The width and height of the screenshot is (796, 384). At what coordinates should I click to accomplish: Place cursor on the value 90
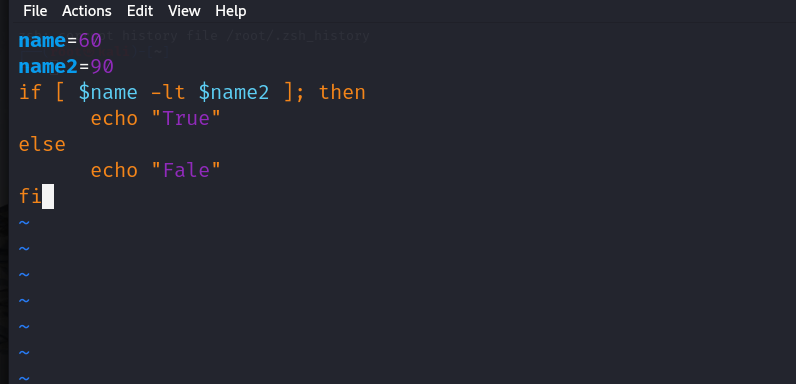102,67
